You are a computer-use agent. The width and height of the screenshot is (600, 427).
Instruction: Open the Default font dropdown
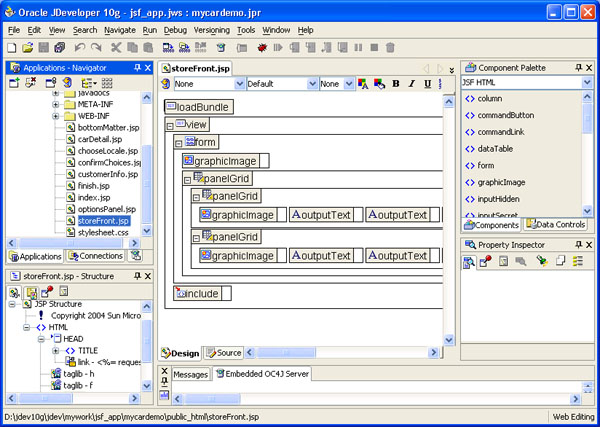[313, 84]
